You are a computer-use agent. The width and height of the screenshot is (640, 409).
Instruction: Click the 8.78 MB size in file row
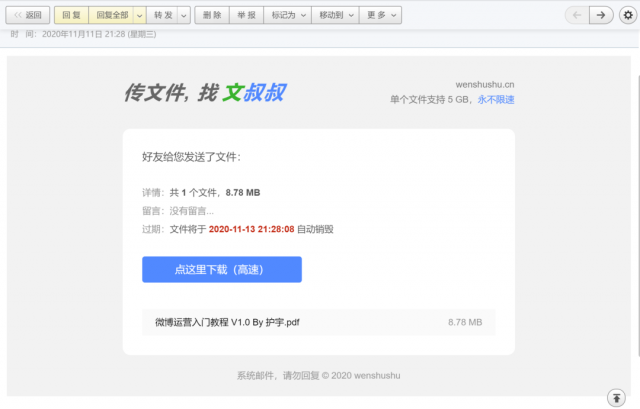click(465, 322)
